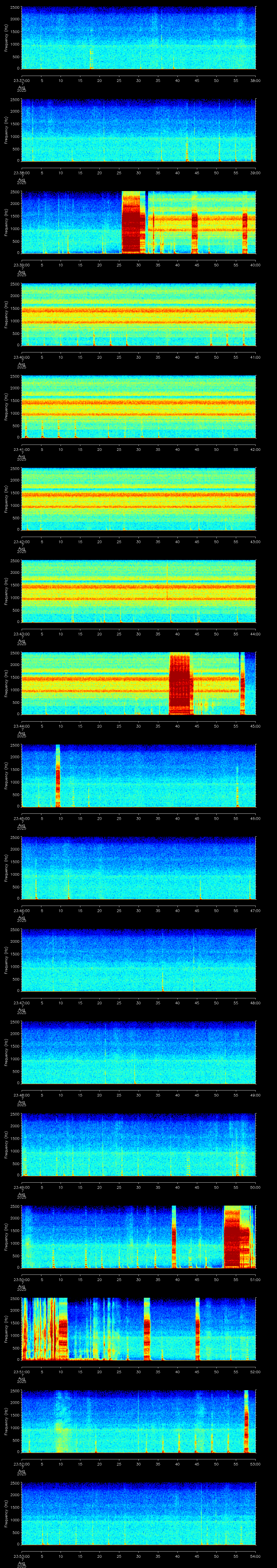Click the 23:53:00 time axis label
Viewport: 277px width, 1568px height.
click(x=21, y=1556)
